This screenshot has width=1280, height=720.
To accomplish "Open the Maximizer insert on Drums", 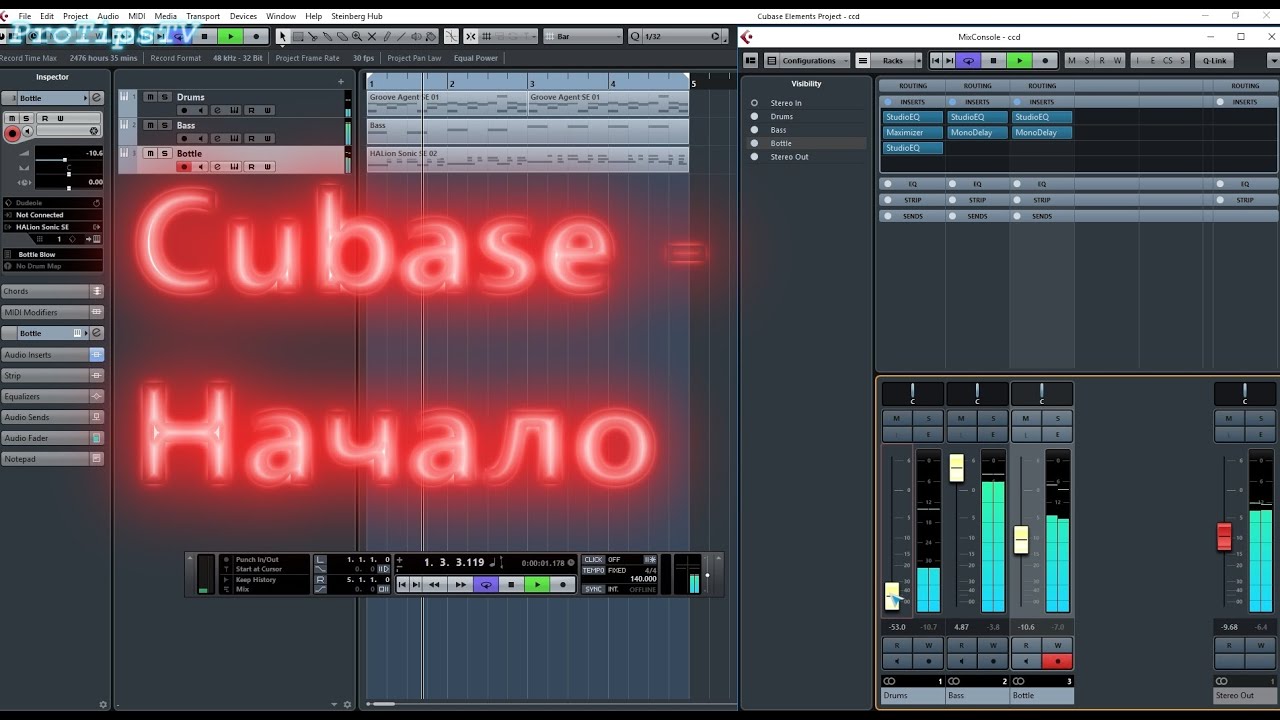I will (912, 132).
